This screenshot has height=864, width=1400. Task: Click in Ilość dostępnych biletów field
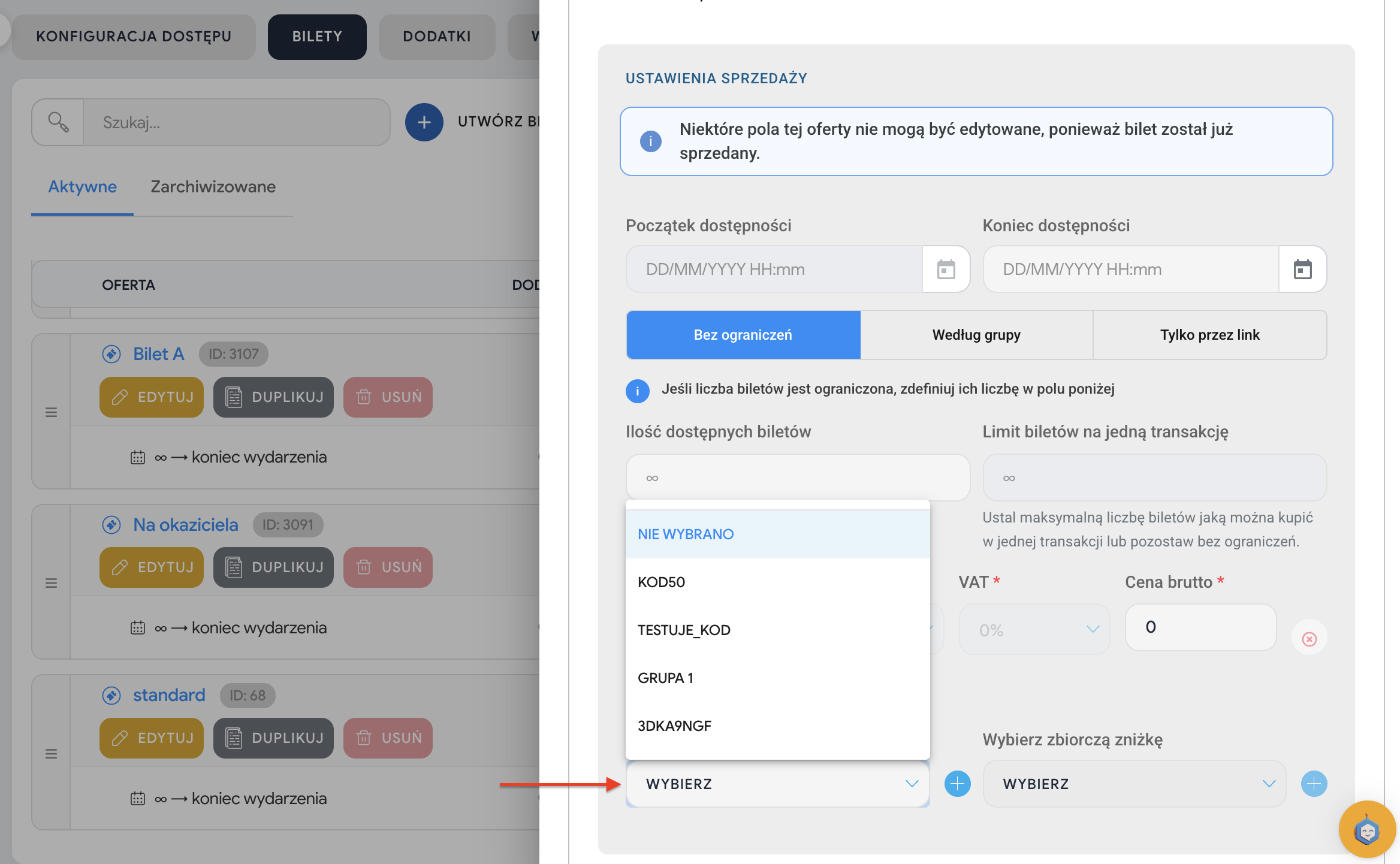tap(797, 478)
